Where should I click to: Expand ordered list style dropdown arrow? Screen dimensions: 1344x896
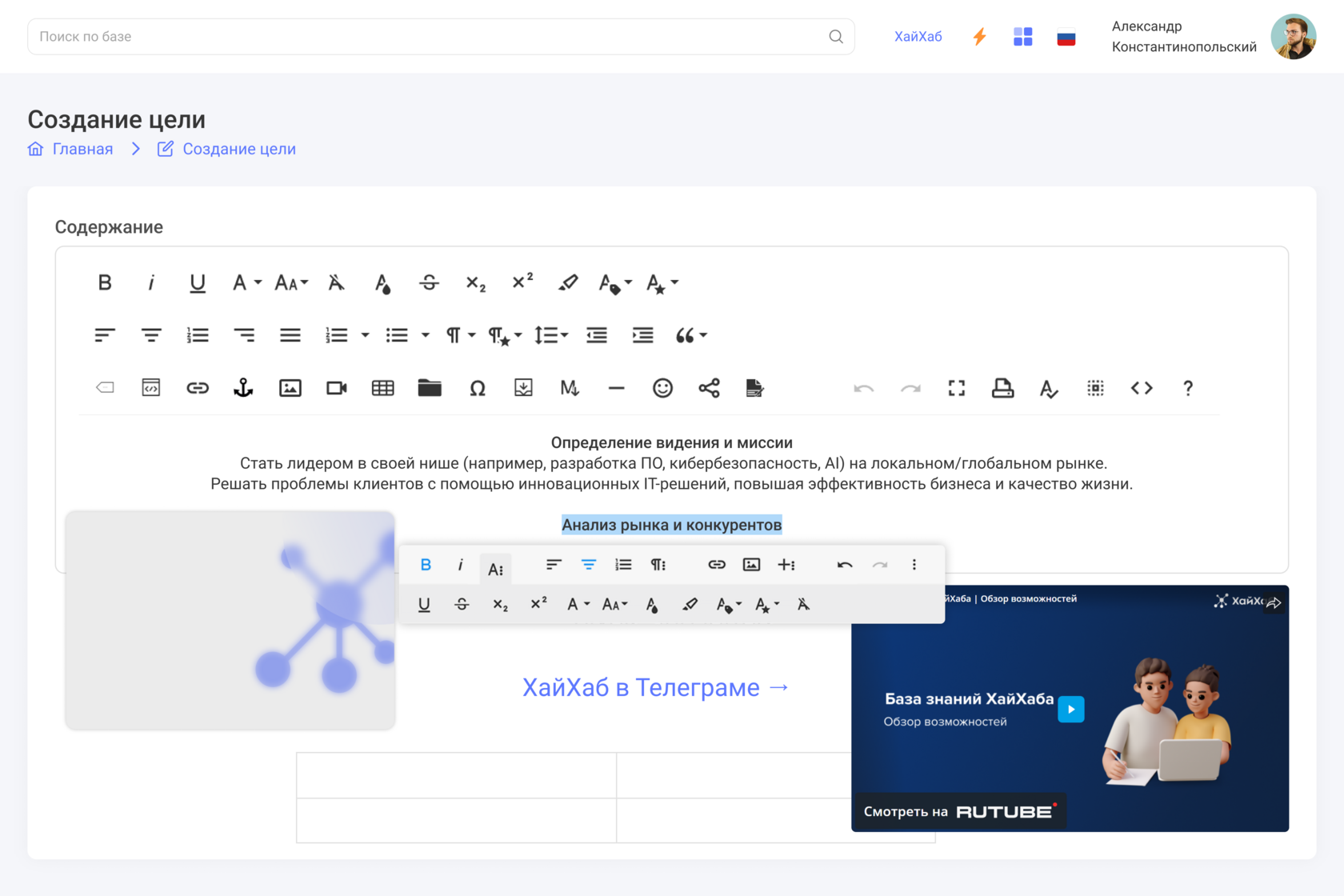tap(365, 335)
